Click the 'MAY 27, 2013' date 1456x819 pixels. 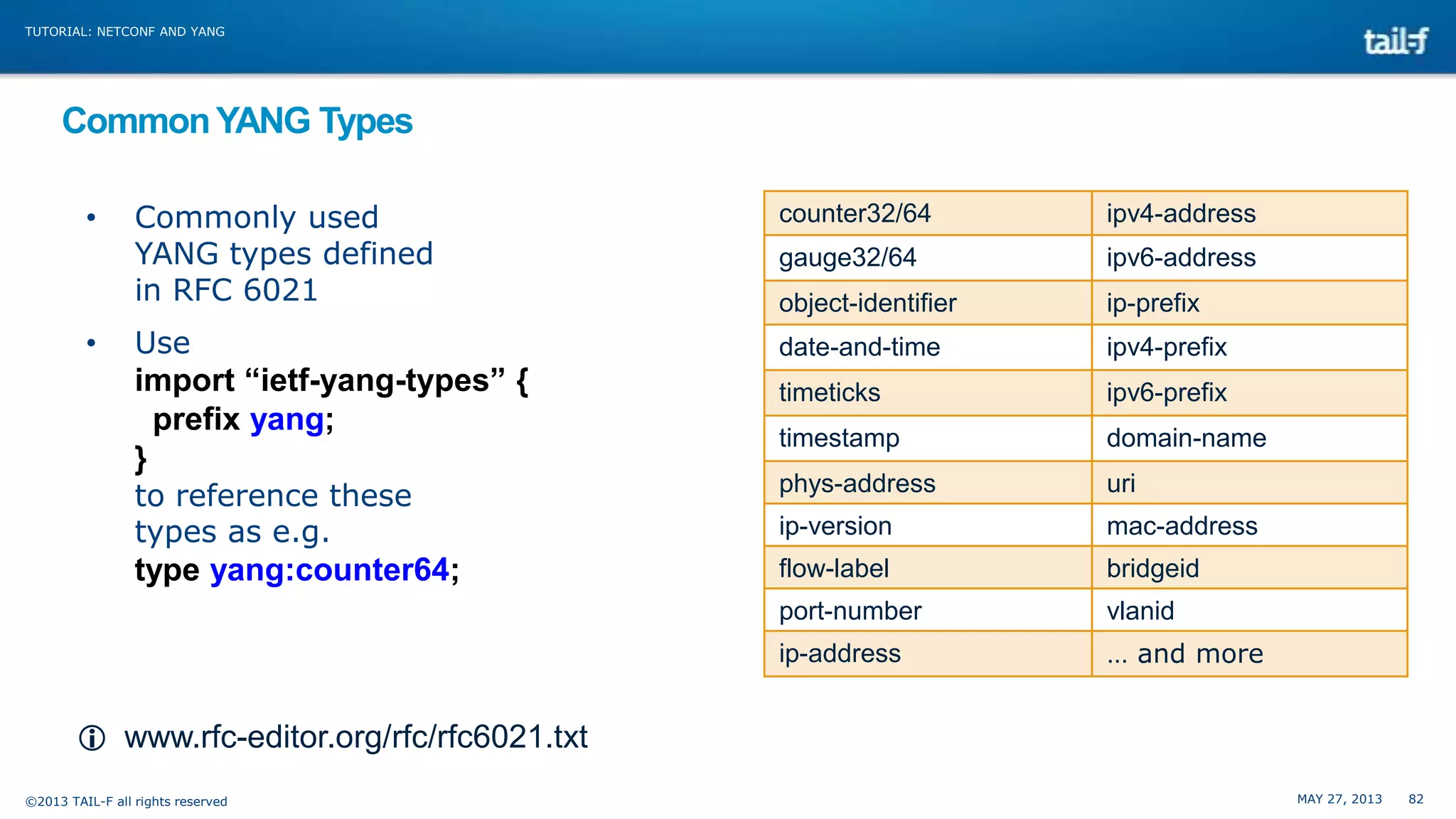(x=1339, y=799)
